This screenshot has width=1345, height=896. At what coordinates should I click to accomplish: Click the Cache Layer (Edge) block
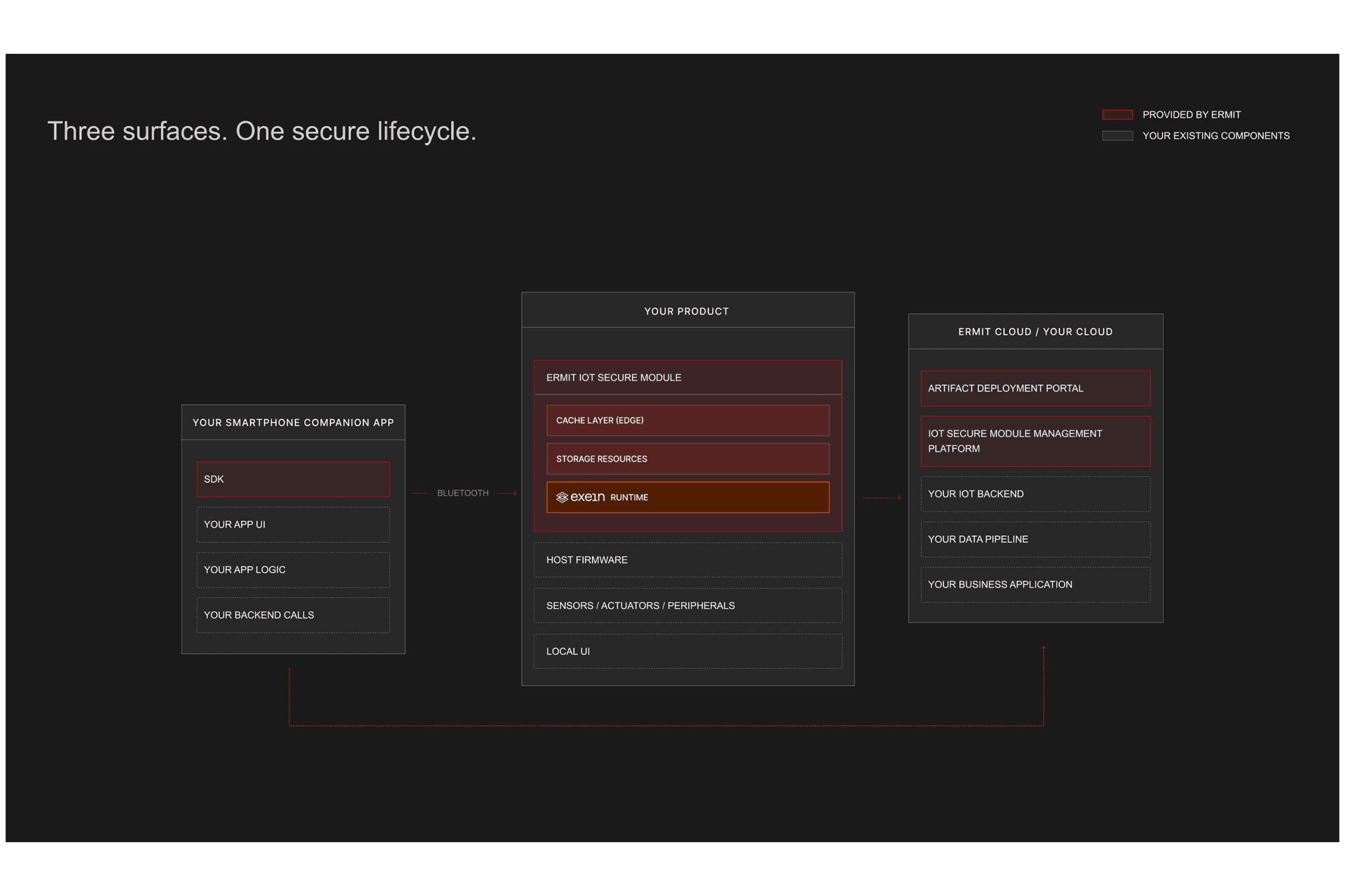coord(687,420)
